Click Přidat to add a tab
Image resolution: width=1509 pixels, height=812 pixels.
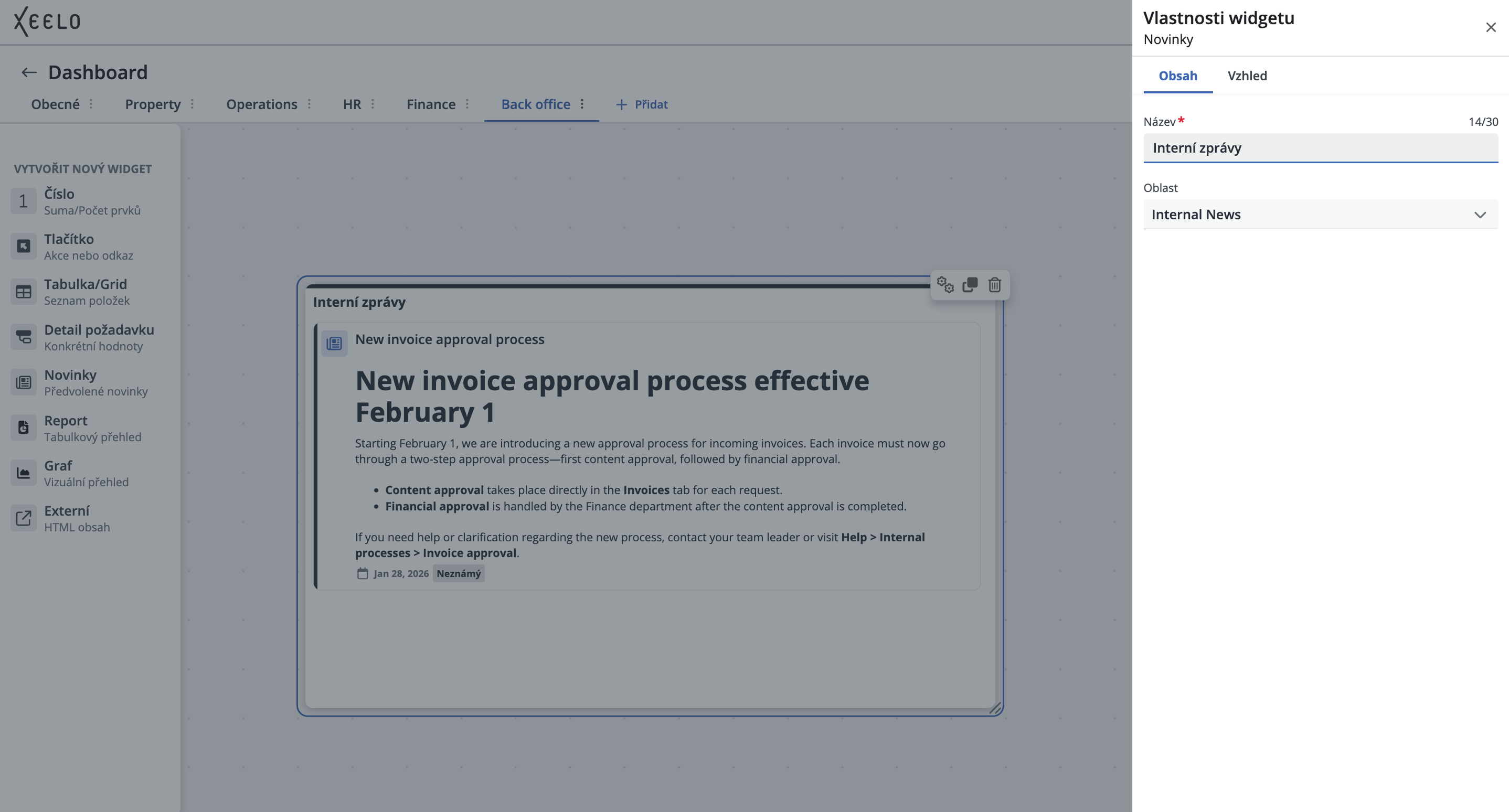tap(642, 104)
